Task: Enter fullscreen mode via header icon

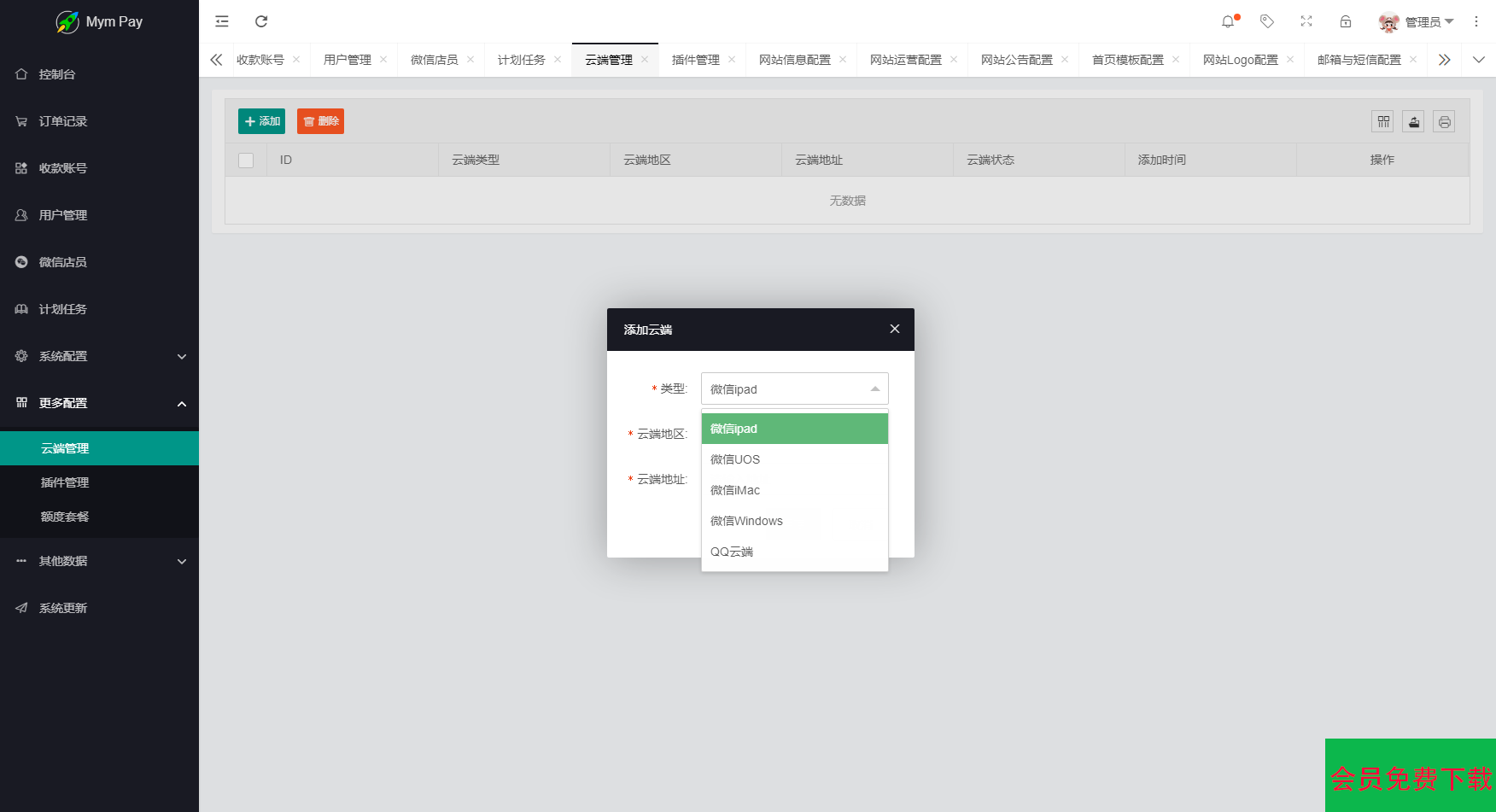Action: 1306,21
